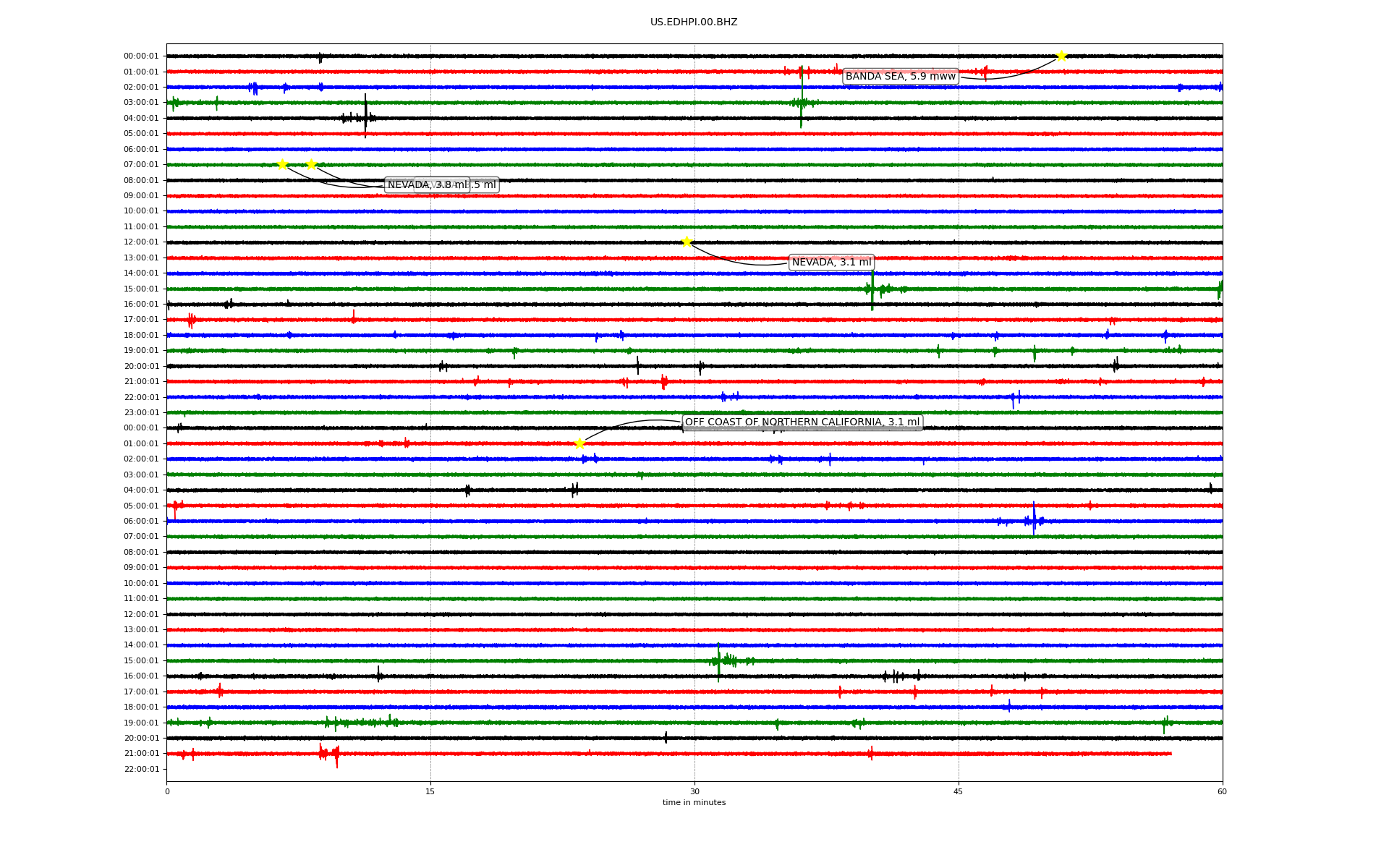This screenshot has width=1389, height=868.
Task: Select the BANDA SEA, 5.9 mww label
Action: click(x=901, y=77)
